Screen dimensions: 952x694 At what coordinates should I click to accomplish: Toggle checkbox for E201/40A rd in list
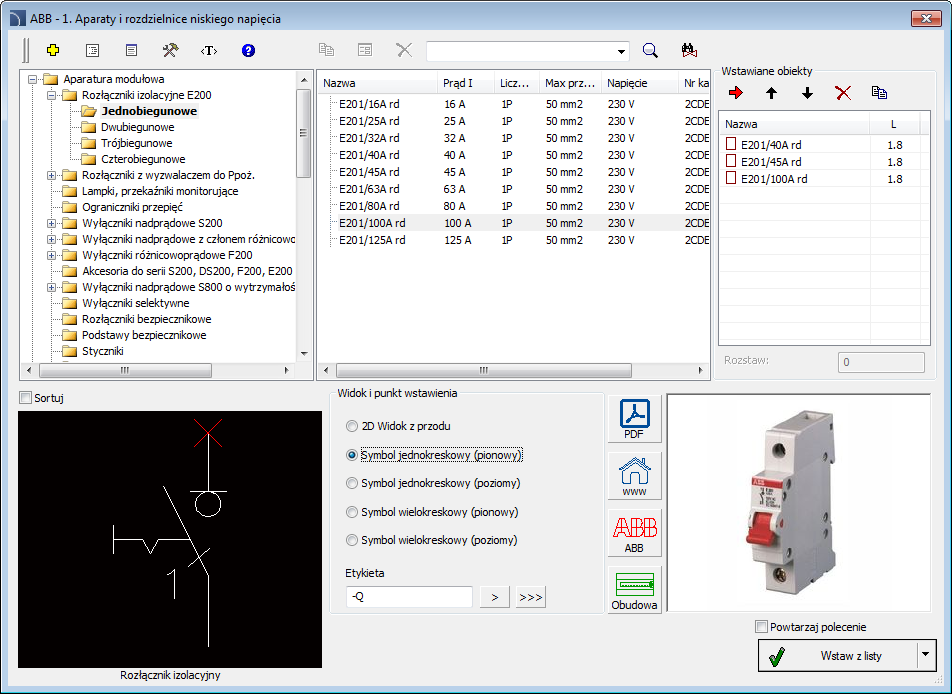(x=731, y=144)
